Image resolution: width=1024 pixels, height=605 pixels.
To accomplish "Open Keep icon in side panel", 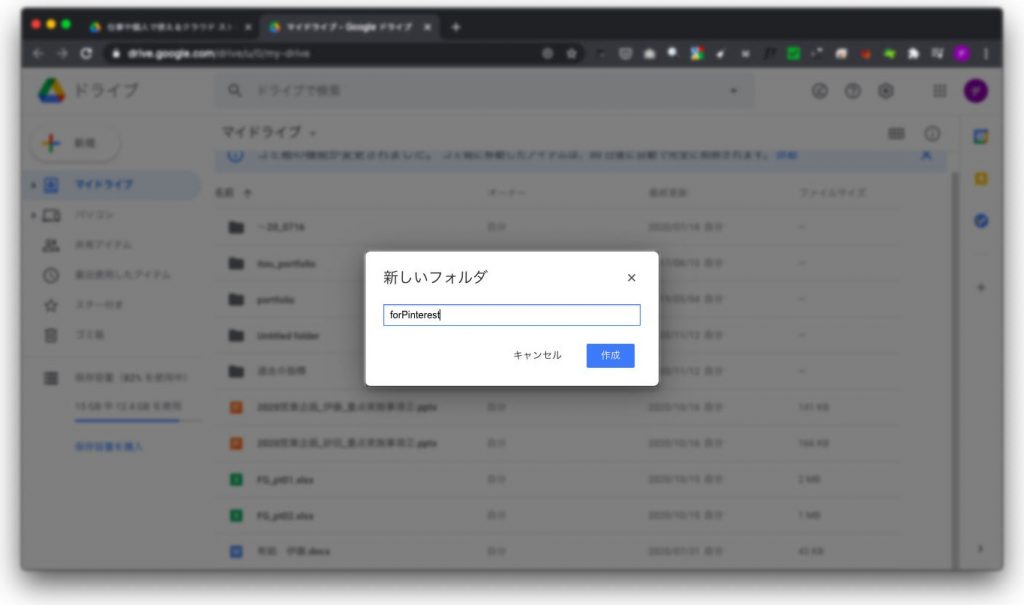I will (980, 178).
